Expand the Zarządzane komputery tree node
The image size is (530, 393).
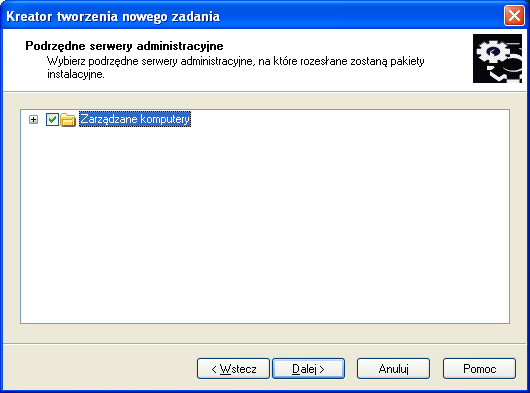(x=33, y=120)
